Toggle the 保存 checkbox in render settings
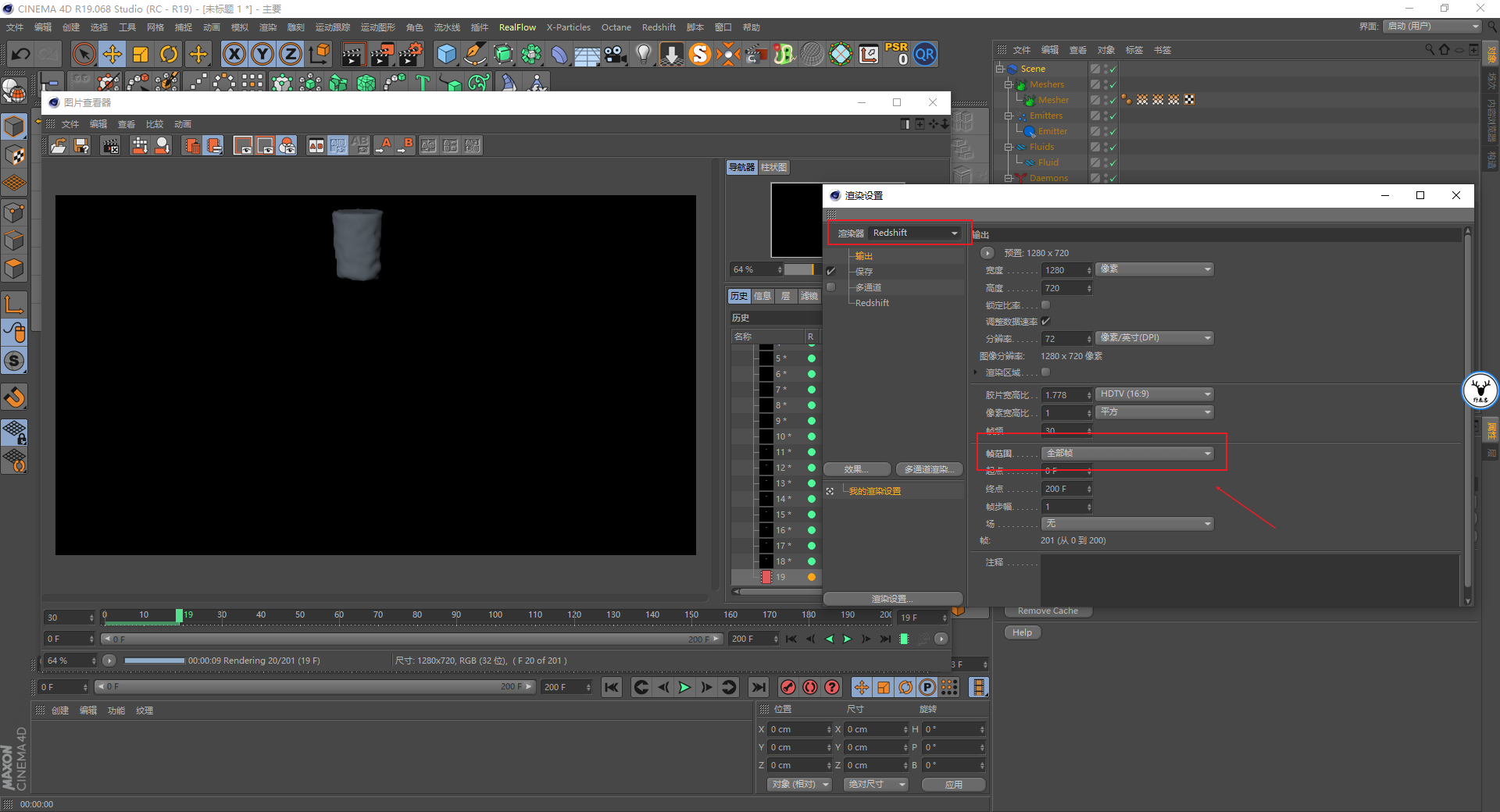Image resolution: width=1500 pixels, height=812 pixels. (x=831, y=272)
